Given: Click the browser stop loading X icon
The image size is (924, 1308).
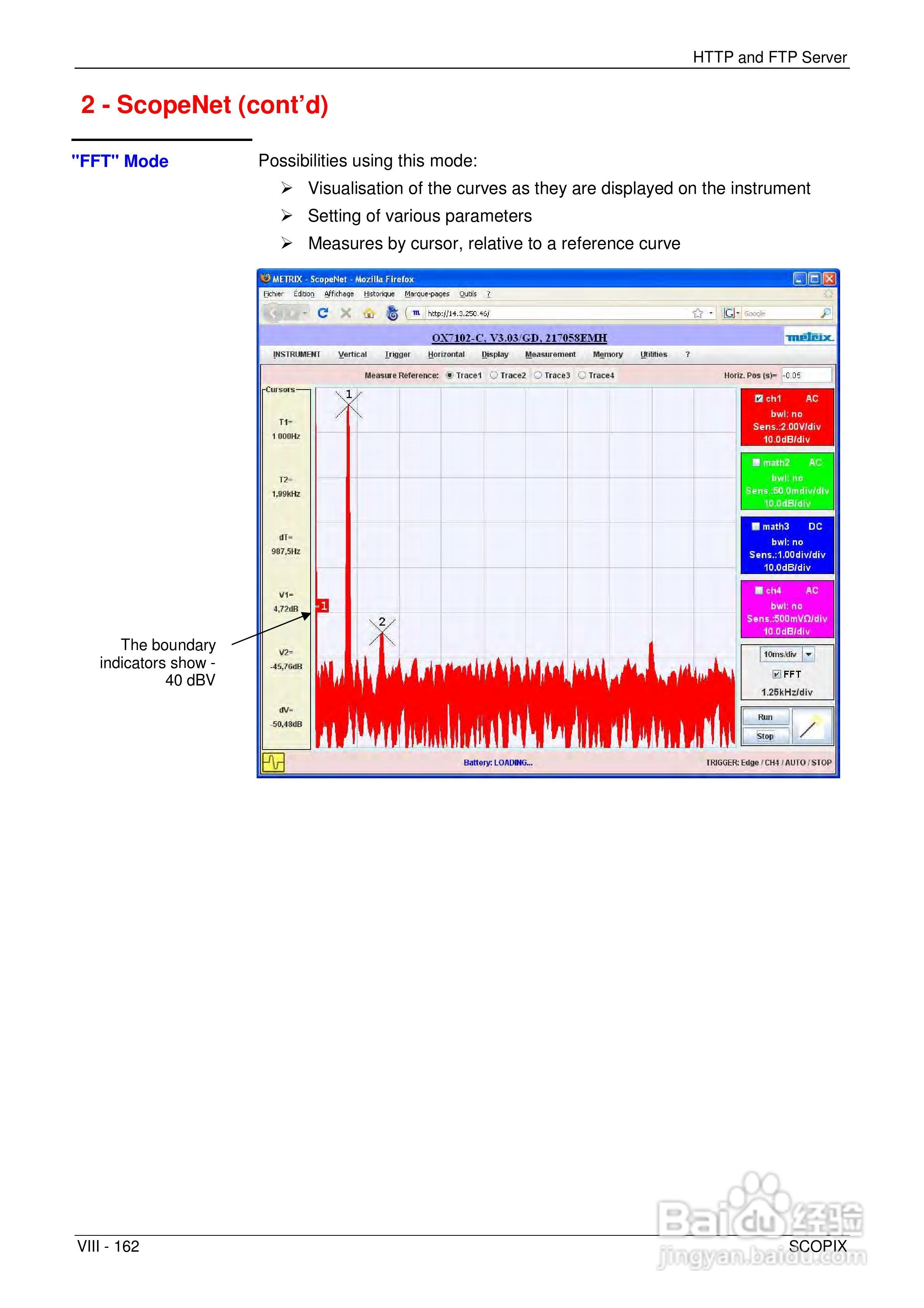Looking at the screenshot, I should 346,313.
